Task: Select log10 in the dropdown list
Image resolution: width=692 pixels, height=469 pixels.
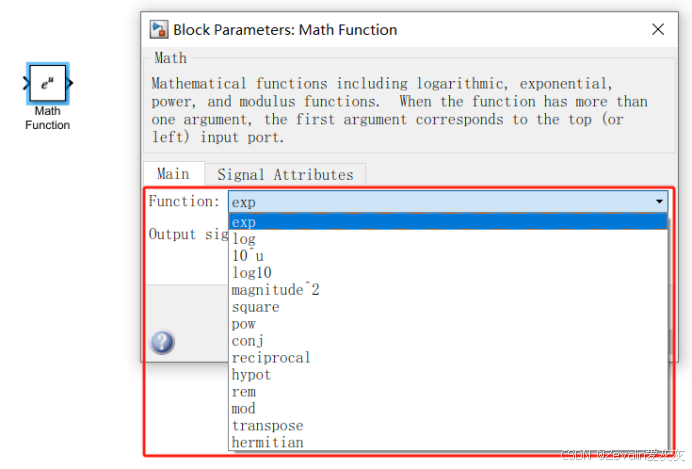Action: [251, 273]
